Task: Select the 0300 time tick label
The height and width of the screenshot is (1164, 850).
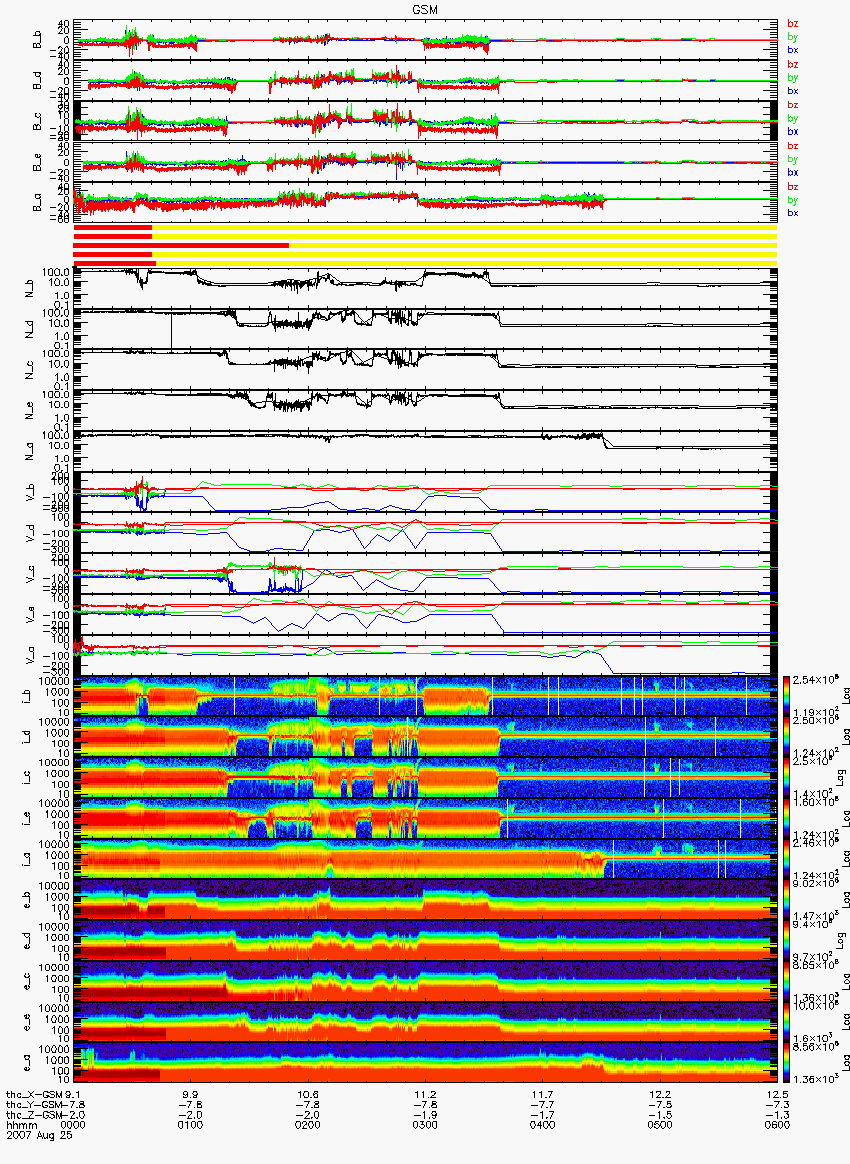Action: (x=425, y=1125)
